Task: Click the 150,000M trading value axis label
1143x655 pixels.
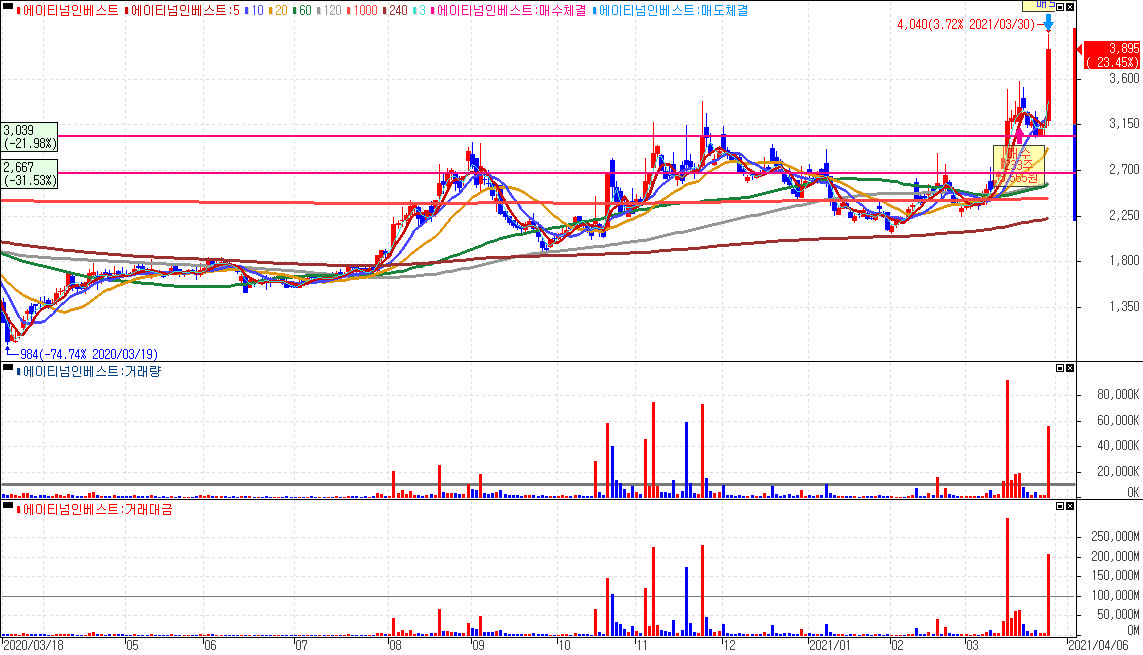Action: [x=1115, y=576]
